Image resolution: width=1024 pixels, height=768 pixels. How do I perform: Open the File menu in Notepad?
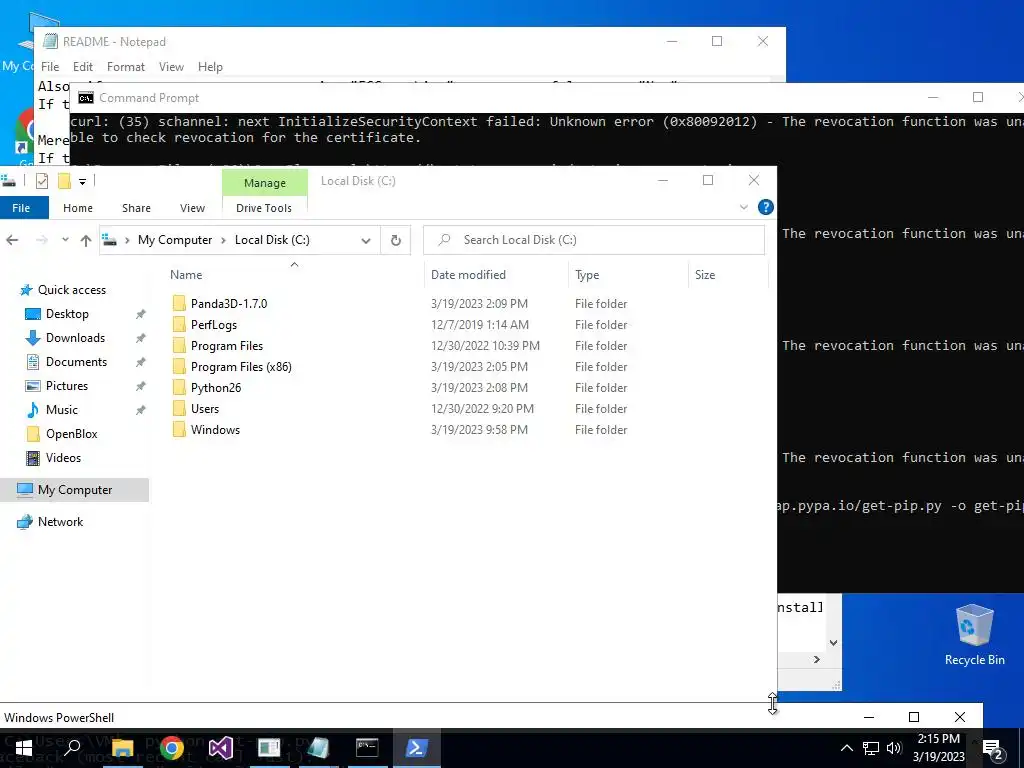[50, 67]
